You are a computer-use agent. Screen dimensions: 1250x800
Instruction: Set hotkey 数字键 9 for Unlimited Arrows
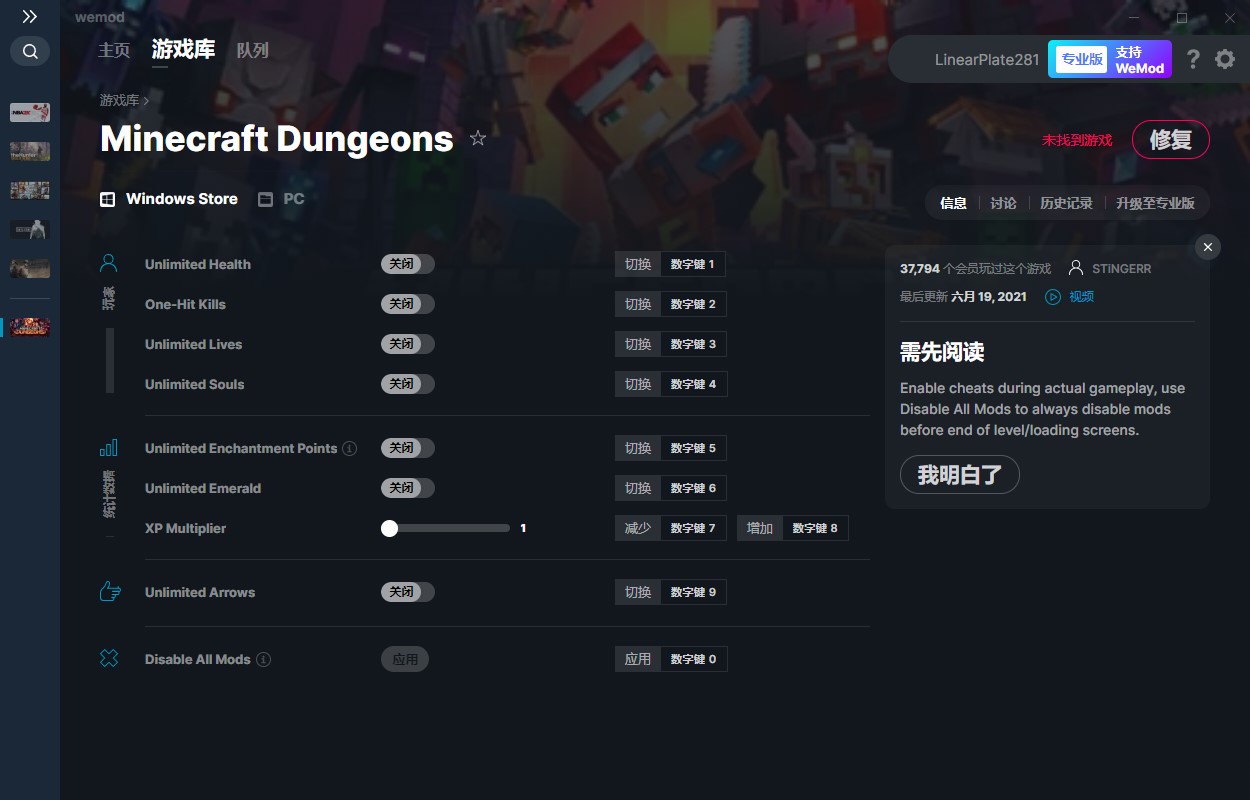pyautogui.click(x=693, y=592)
